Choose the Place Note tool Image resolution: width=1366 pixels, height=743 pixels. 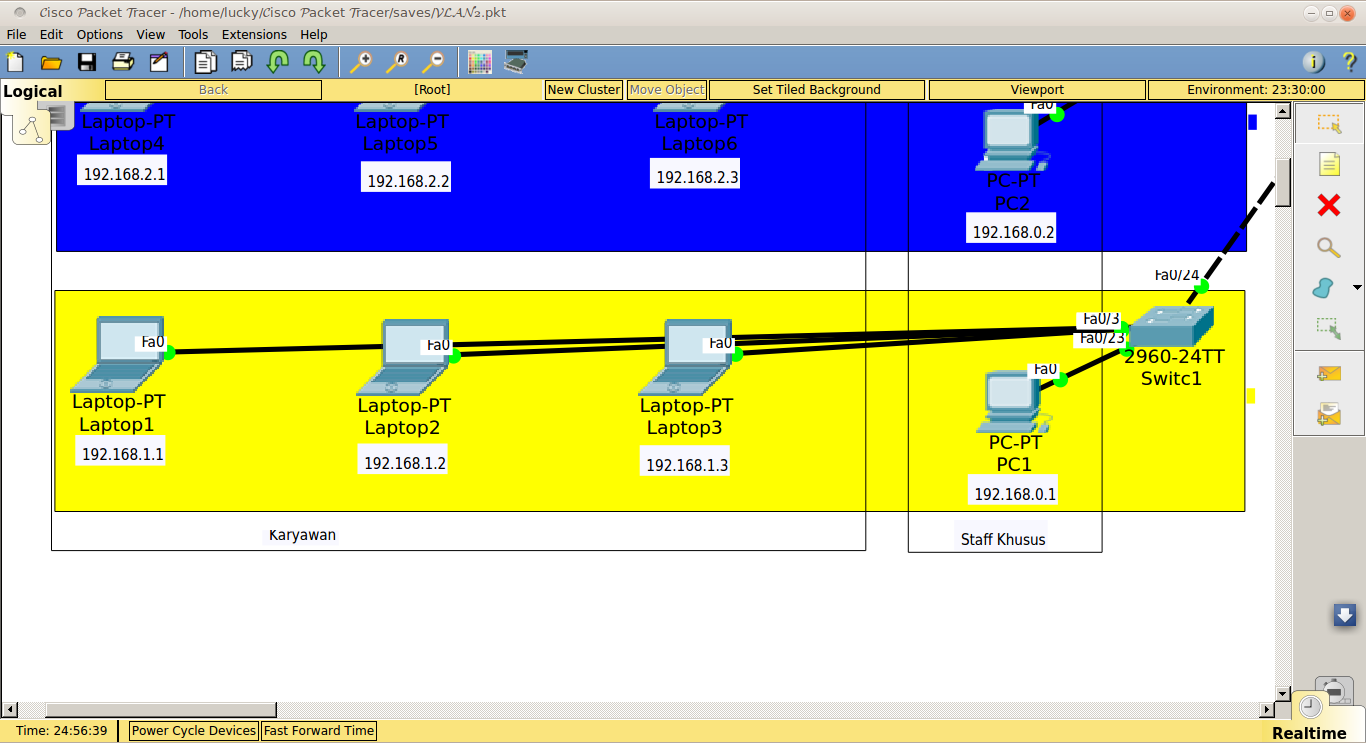pyautogui.click(x=1328, y=164)
